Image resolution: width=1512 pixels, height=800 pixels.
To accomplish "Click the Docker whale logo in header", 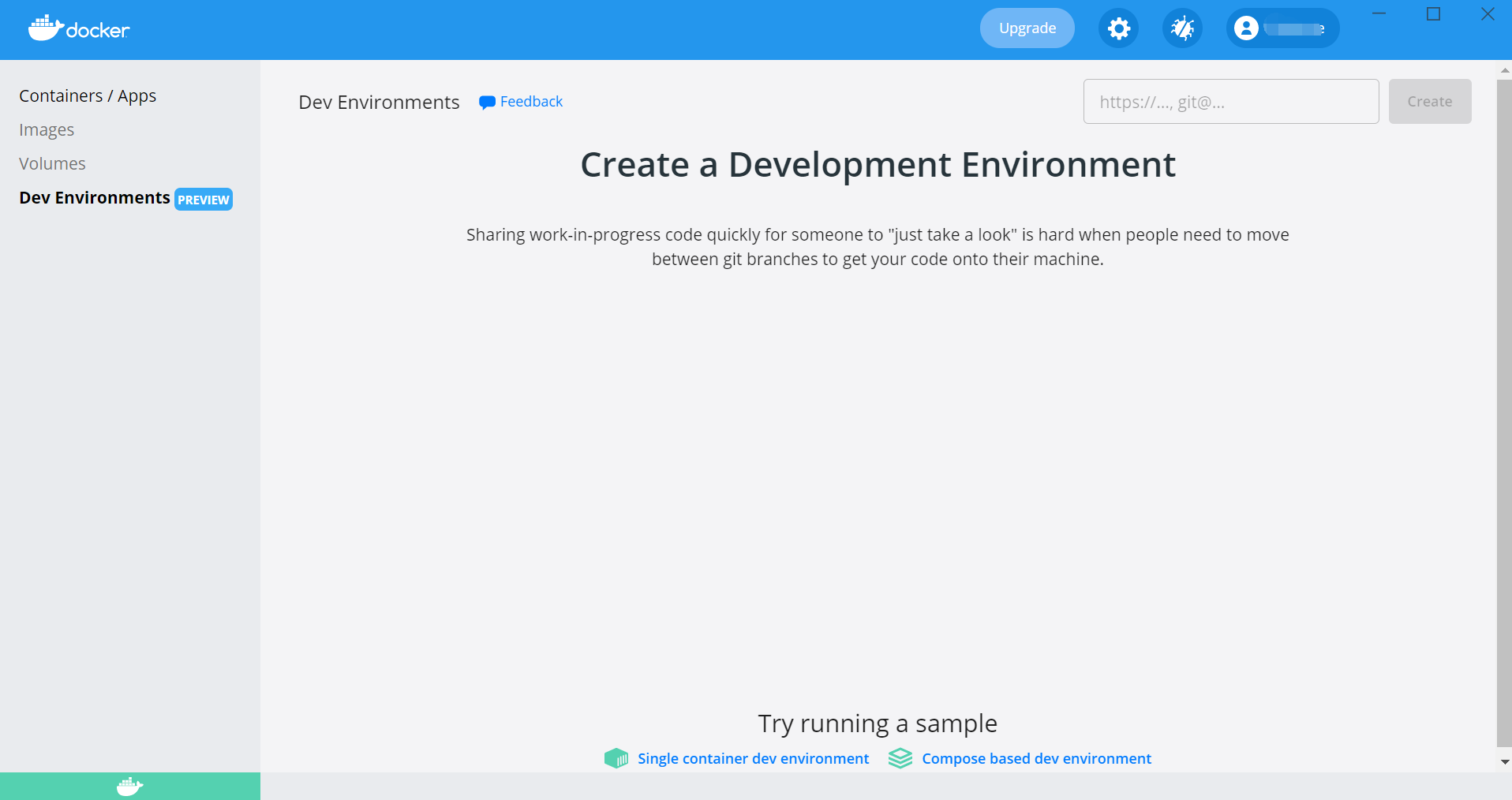I will coord(79,28).
